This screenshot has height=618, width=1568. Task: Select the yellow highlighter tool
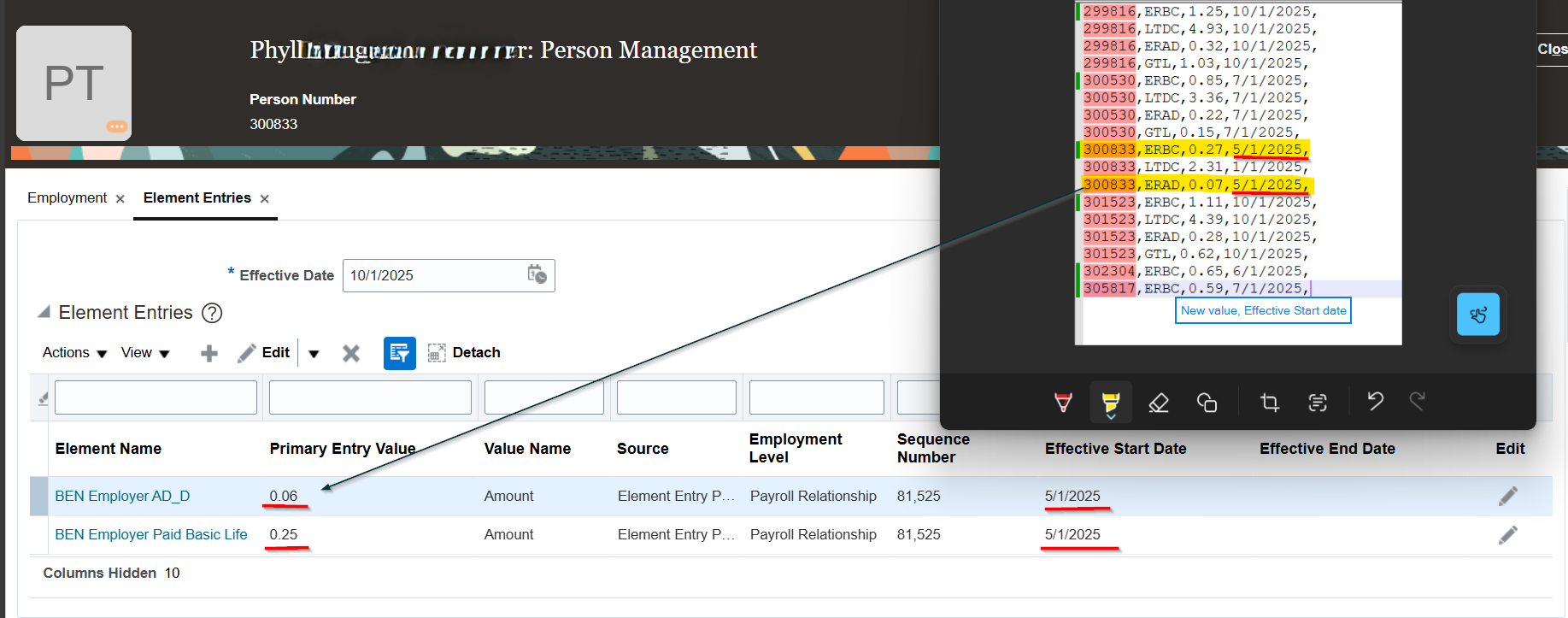tap(1111, 402)
